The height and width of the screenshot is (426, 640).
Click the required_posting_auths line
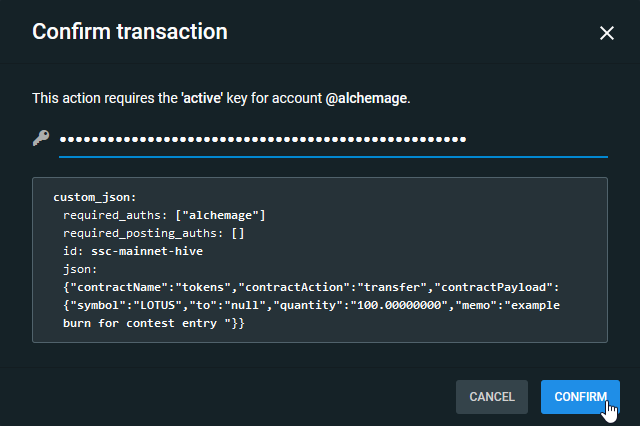coord(153,233)
